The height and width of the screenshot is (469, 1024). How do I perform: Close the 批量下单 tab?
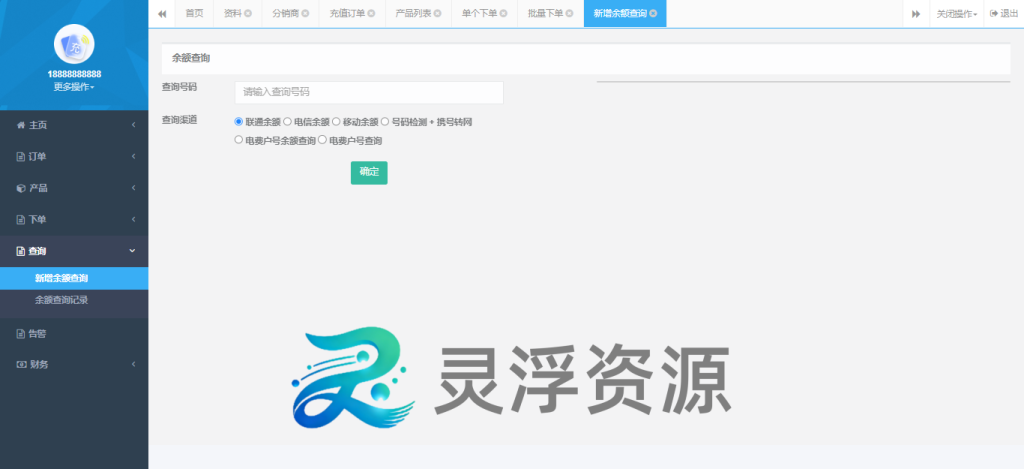569,14
